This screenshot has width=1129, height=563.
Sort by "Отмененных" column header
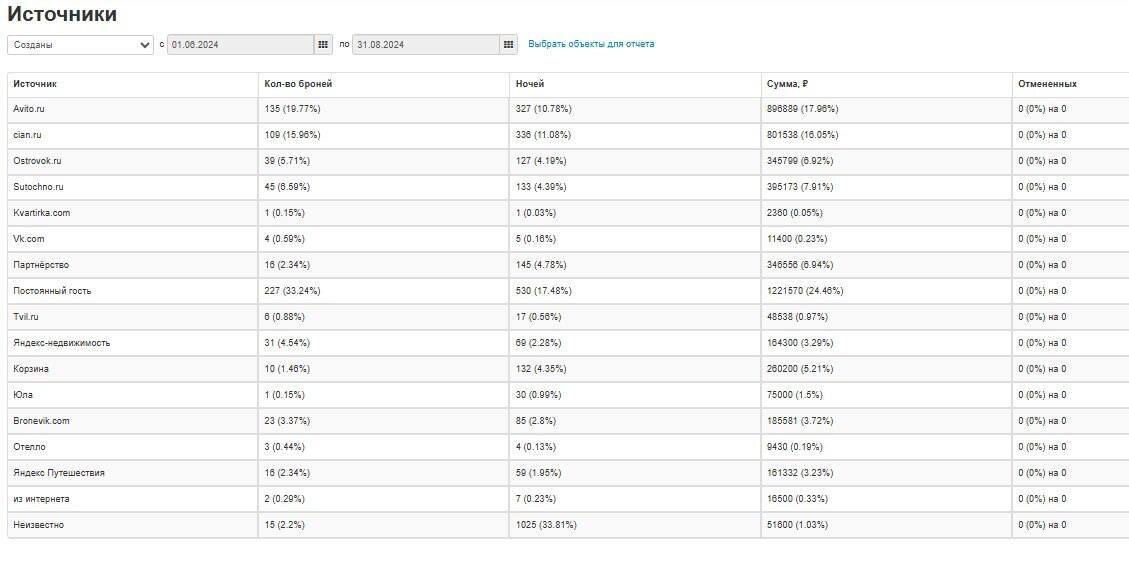pyautogui.click(x=1047, y=84)
